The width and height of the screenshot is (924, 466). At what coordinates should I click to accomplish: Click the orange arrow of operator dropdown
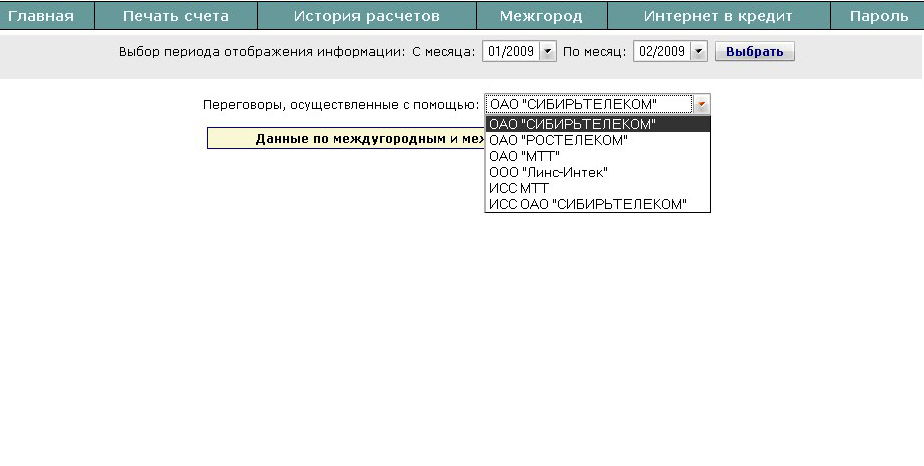pos(702,104)
